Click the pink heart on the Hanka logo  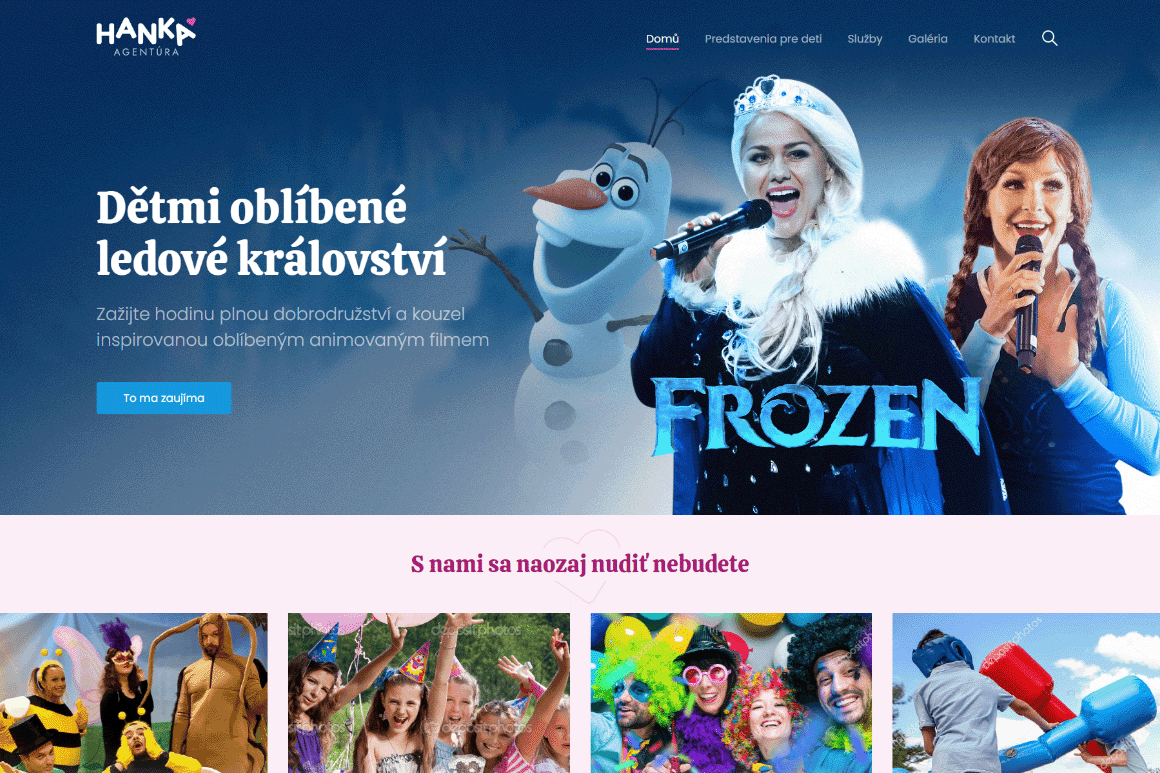(x=191, y=21)
